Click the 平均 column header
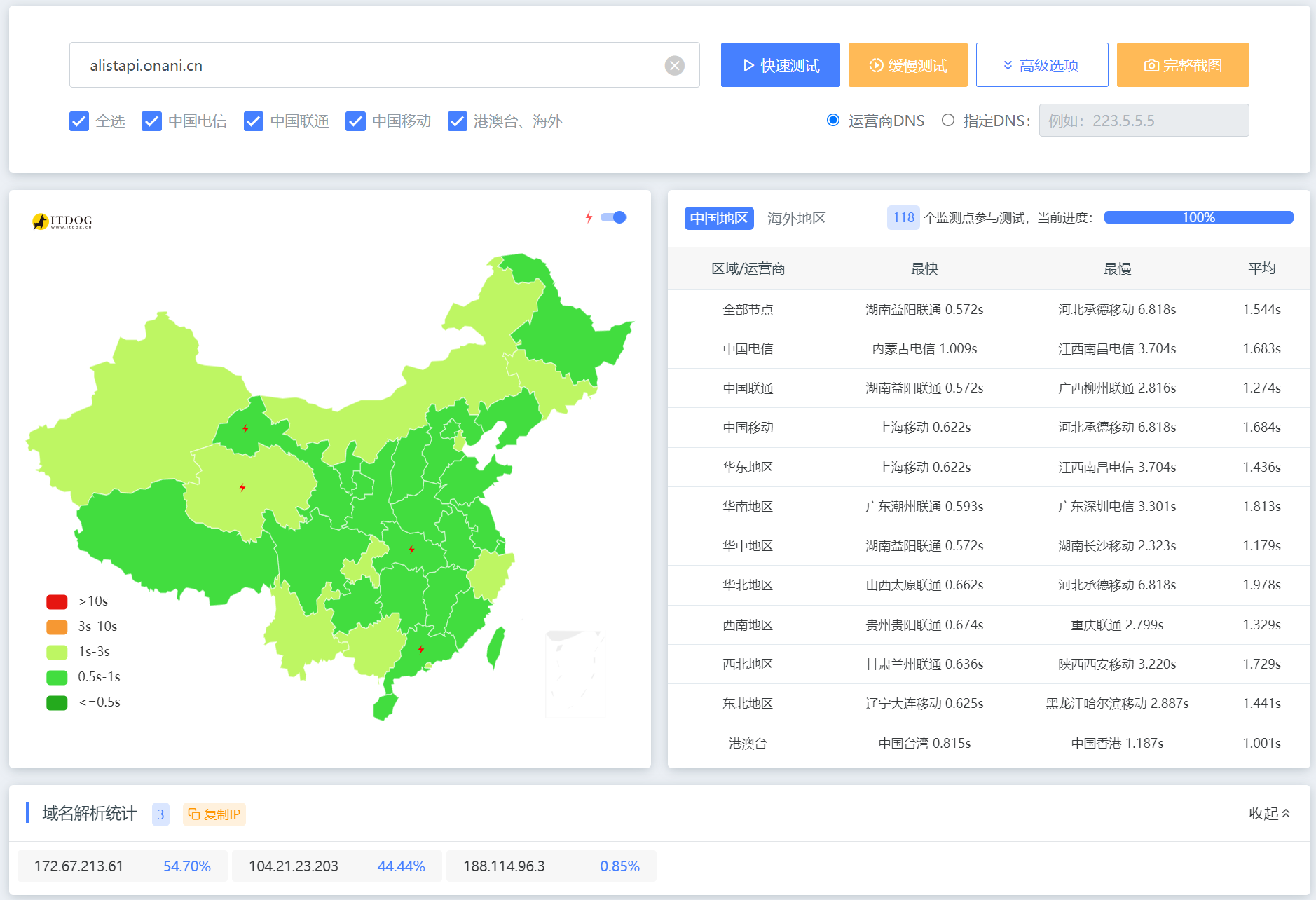The width and height of the screenshot is (1316, 900). pyautogui.click(x=1261, y=268)
